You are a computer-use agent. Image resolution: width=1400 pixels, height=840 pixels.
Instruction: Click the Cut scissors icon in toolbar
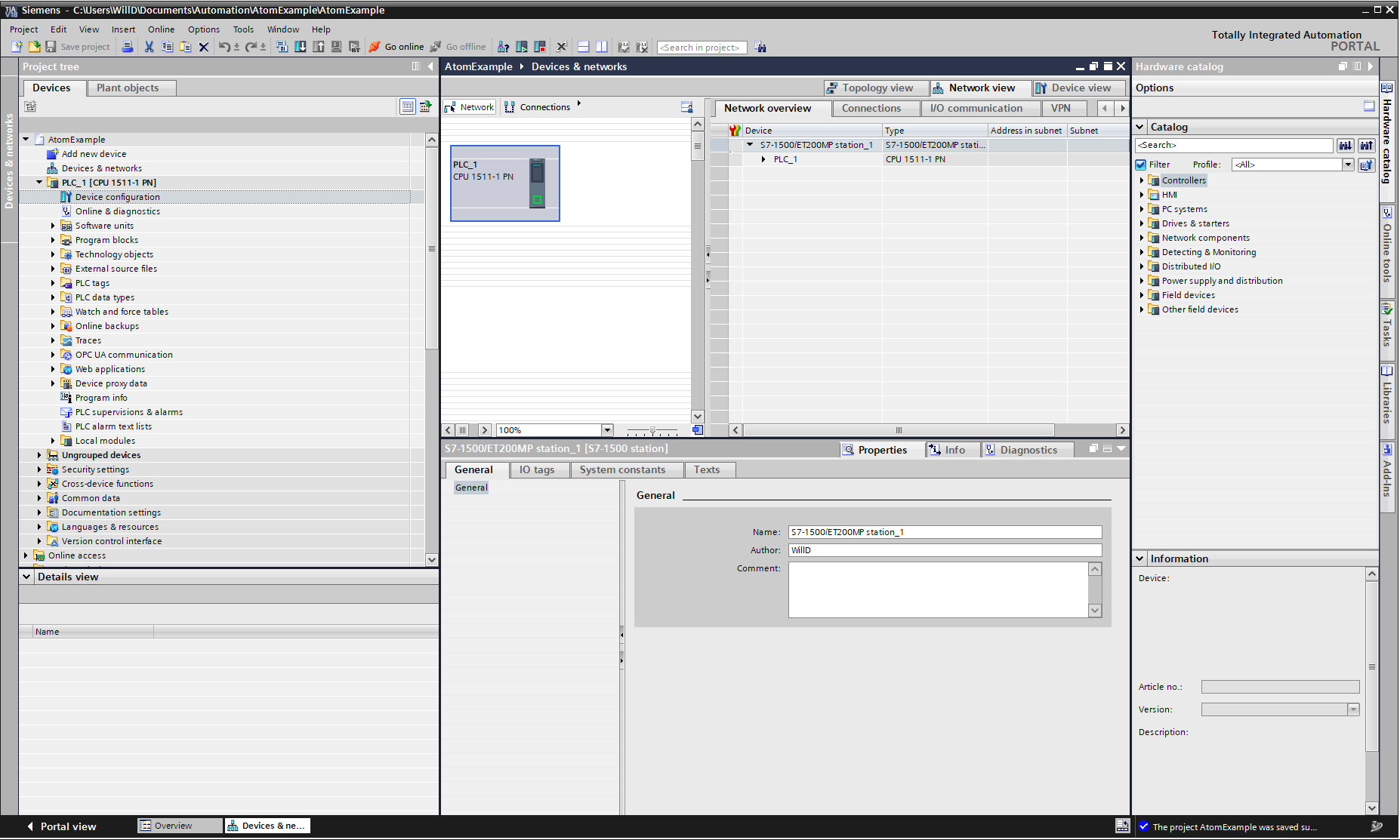(x=149, y=47)
